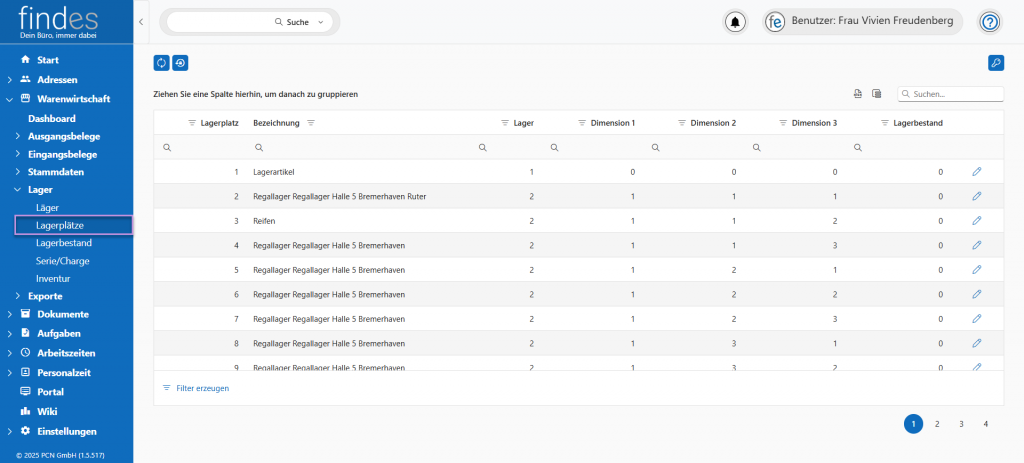Go to page 2 of the table
The image size is (1024, 463).
point(937,424)
